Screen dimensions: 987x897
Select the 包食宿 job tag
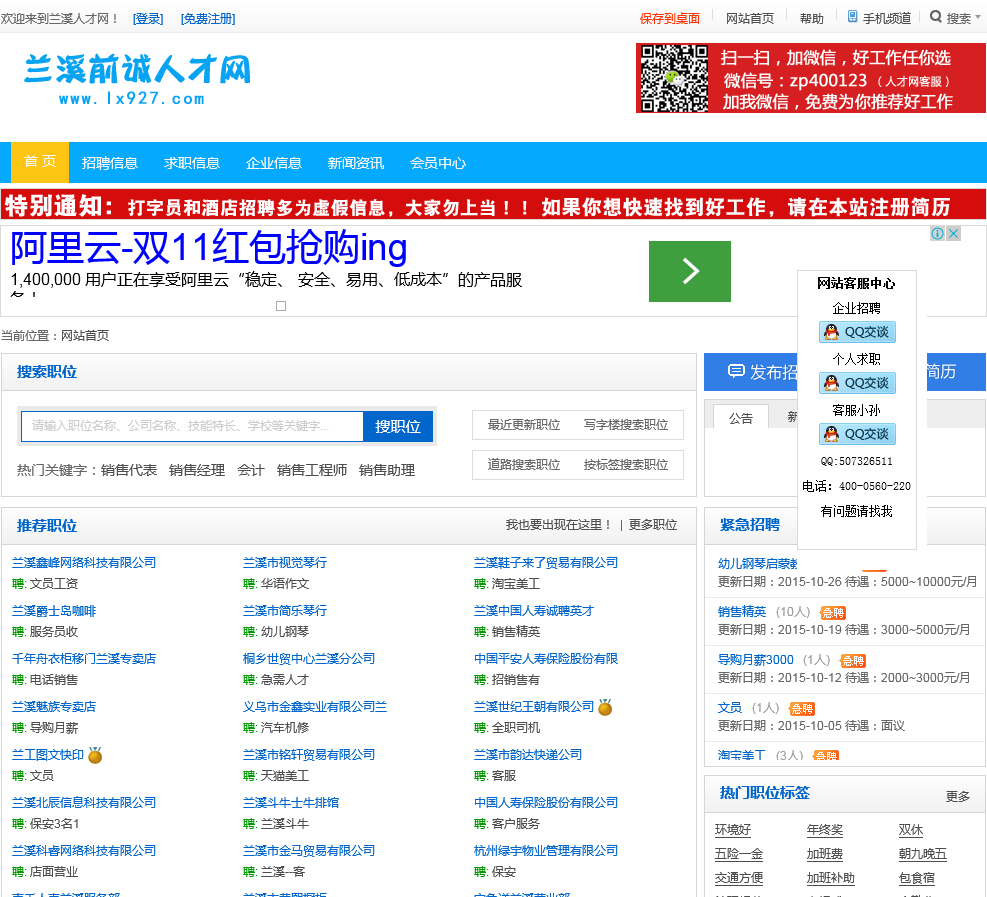(x=916, y=877)
